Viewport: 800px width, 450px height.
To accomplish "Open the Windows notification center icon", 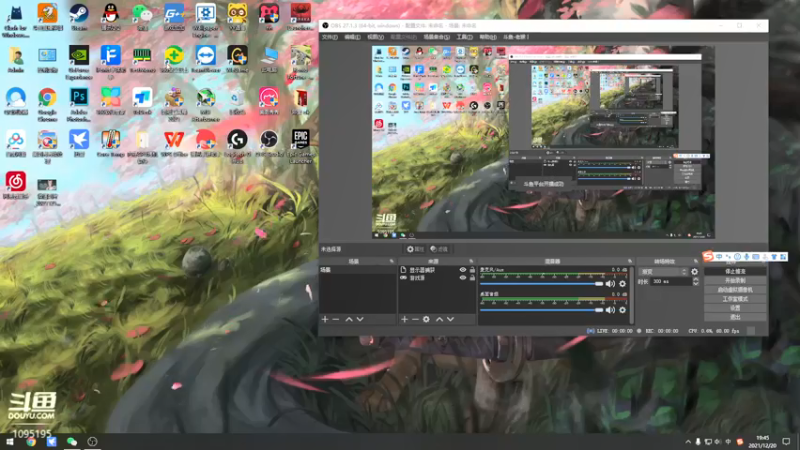I will 787,442.
